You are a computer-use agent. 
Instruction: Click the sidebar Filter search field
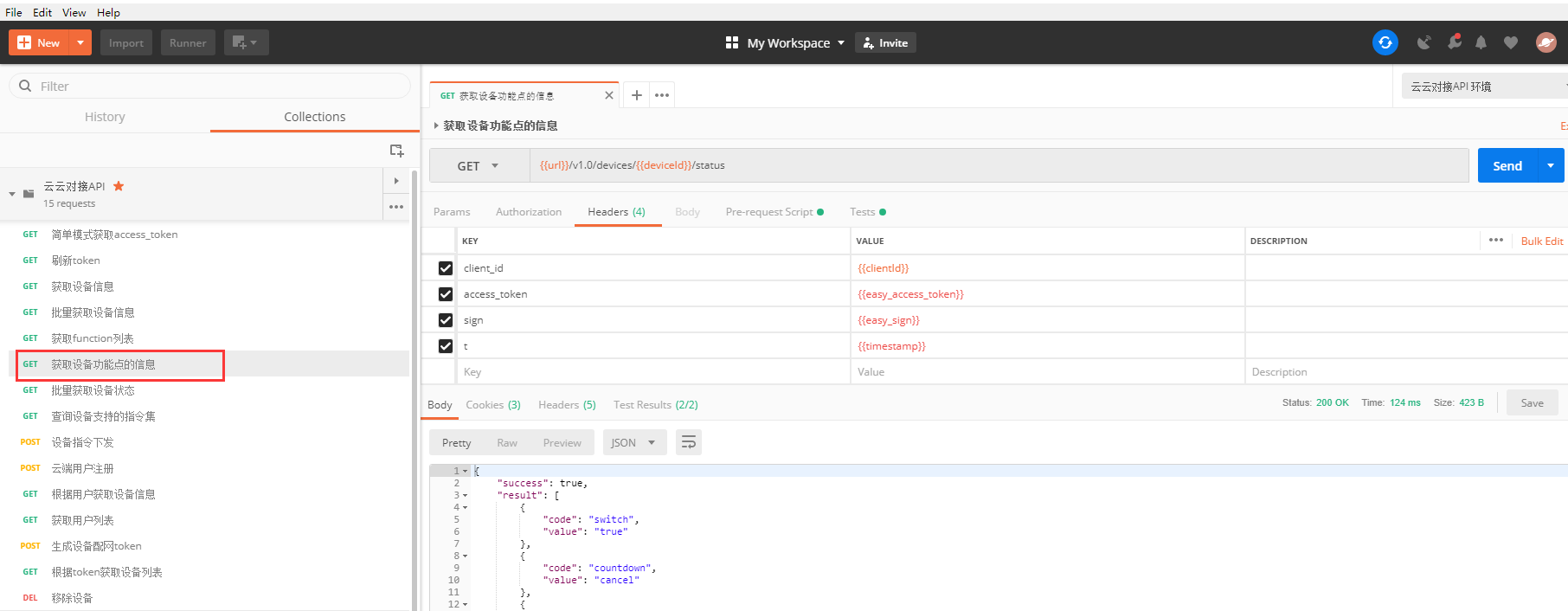[x=209, y=87]
